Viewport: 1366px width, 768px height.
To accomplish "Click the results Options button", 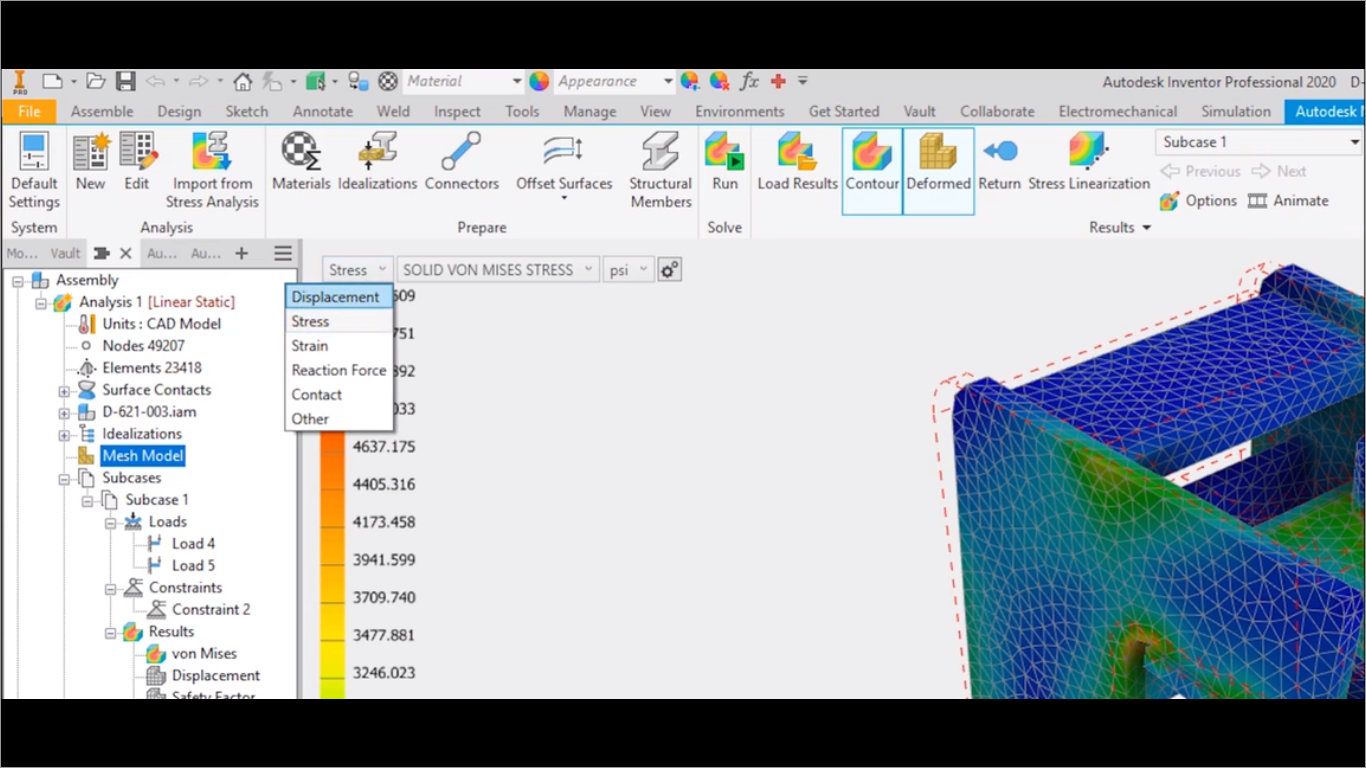I will click(1199, 201).
